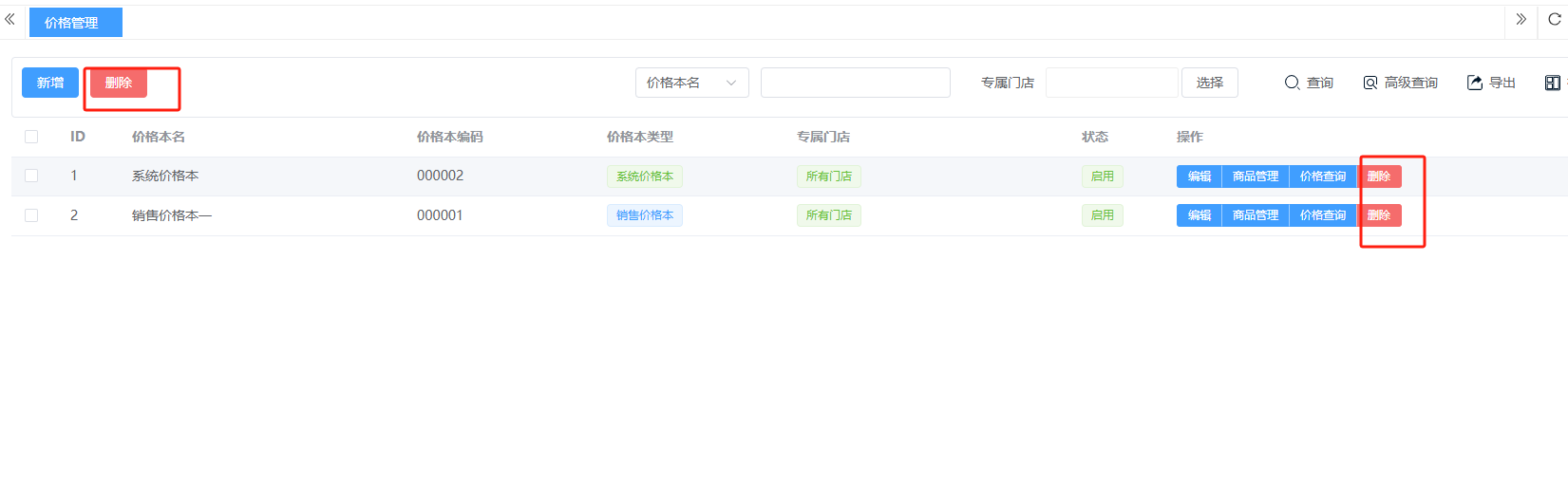Open 高级查询 advanced search
Viewport: 1568px width, 483px height.
pos(1400,84)
